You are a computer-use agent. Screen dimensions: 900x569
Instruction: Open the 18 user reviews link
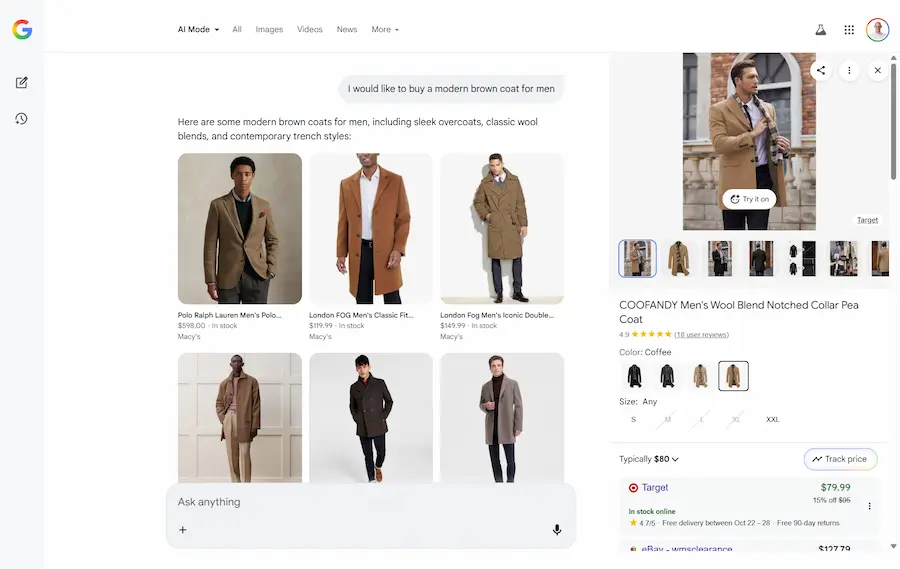point(701,335)
